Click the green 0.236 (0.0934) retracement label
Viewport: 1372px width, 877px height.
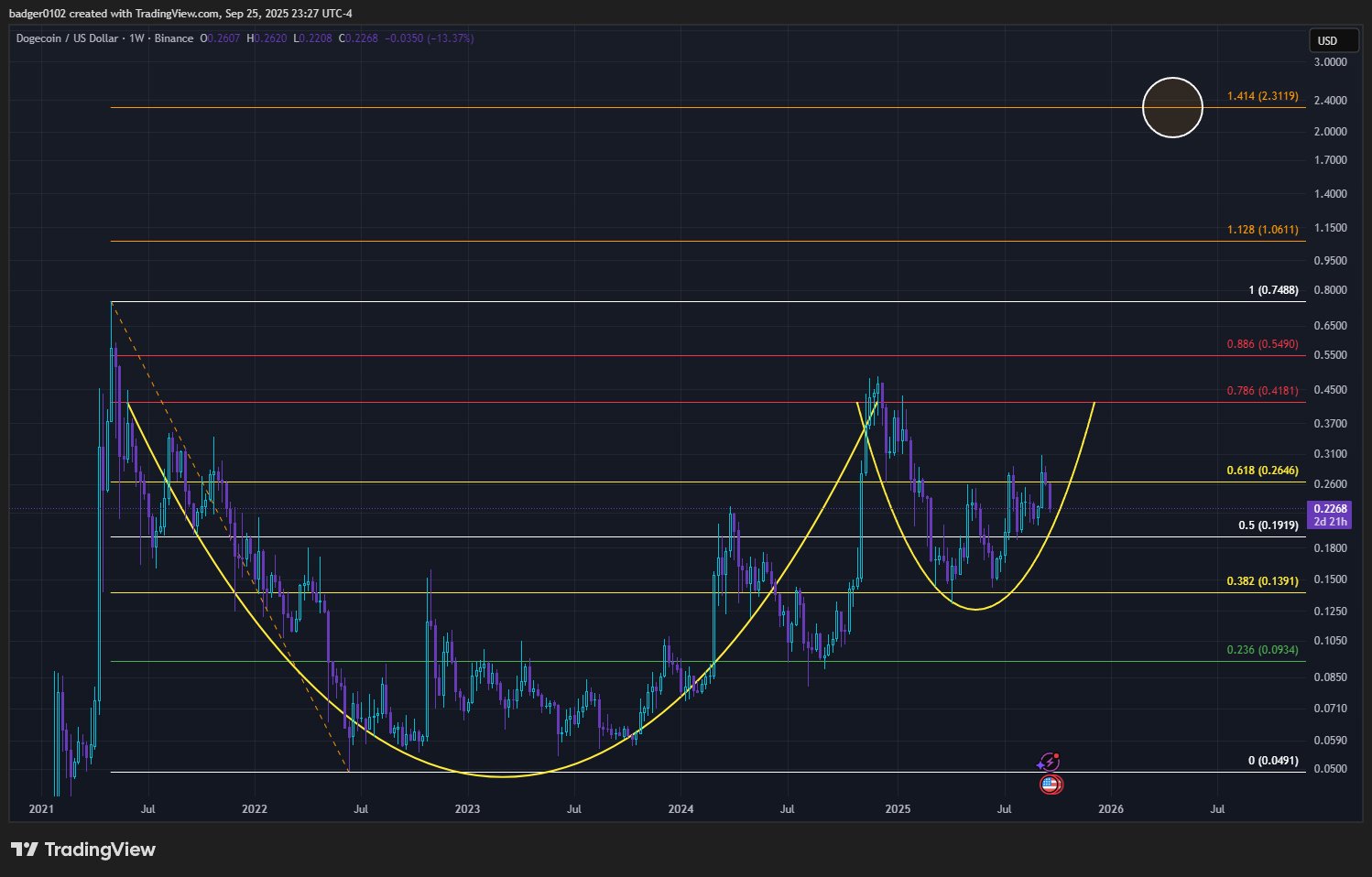coord(1261,648)
